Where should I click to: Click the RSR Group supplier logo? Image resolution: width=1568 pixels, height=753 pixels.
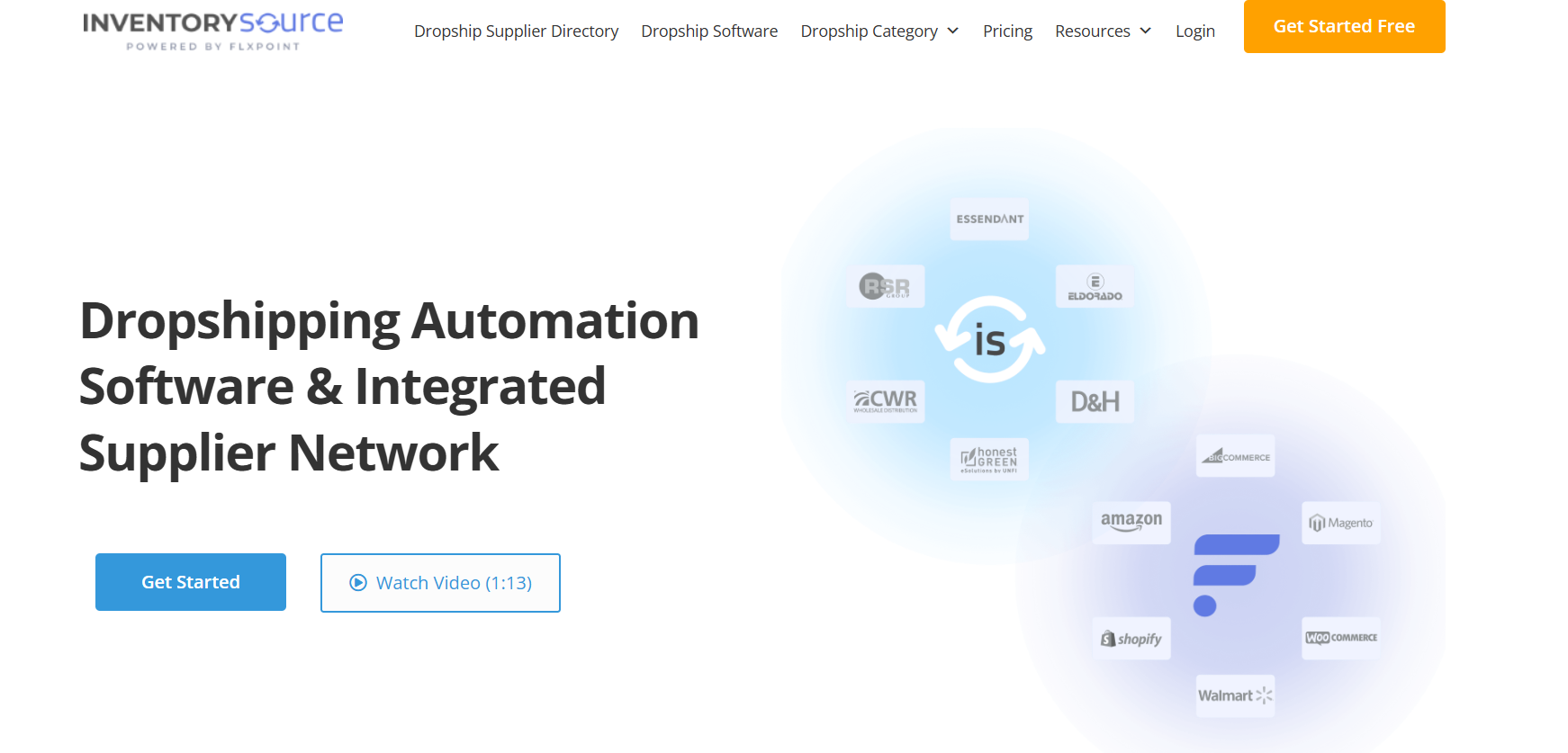(886, 286)
